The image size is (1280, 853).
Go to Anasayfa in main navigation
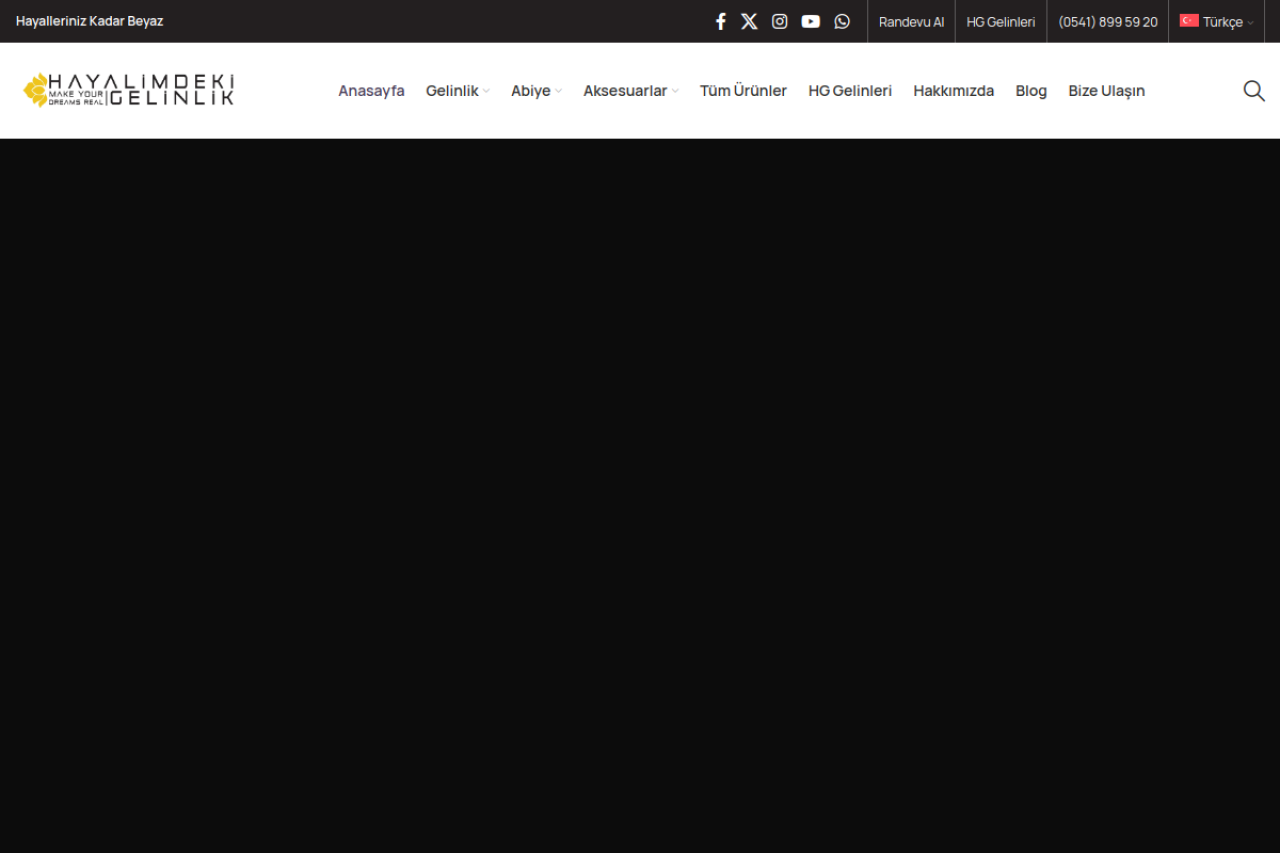coord(371,91)
